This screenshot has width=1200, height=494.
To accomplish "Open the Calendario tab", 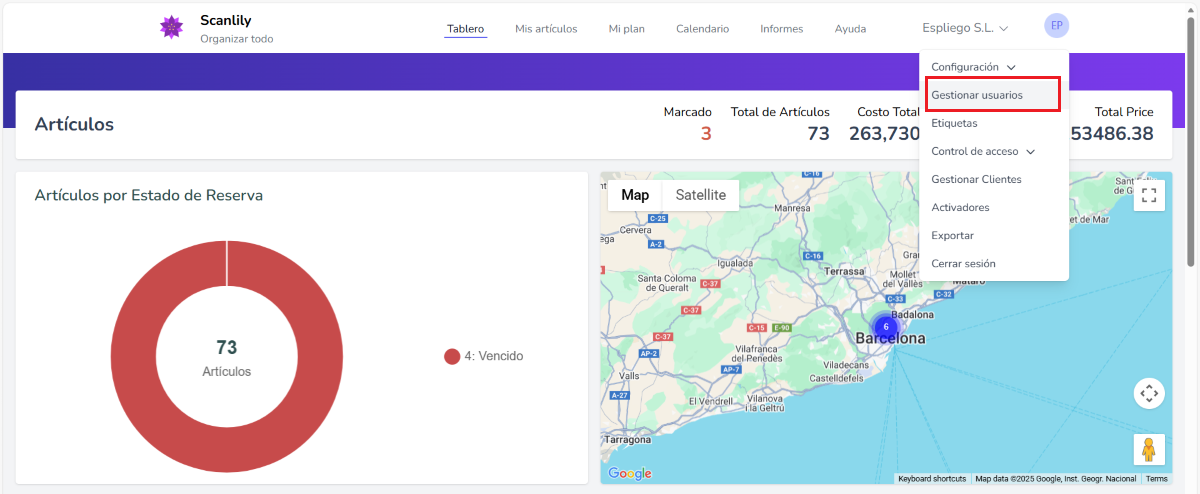I will (702, 29).
